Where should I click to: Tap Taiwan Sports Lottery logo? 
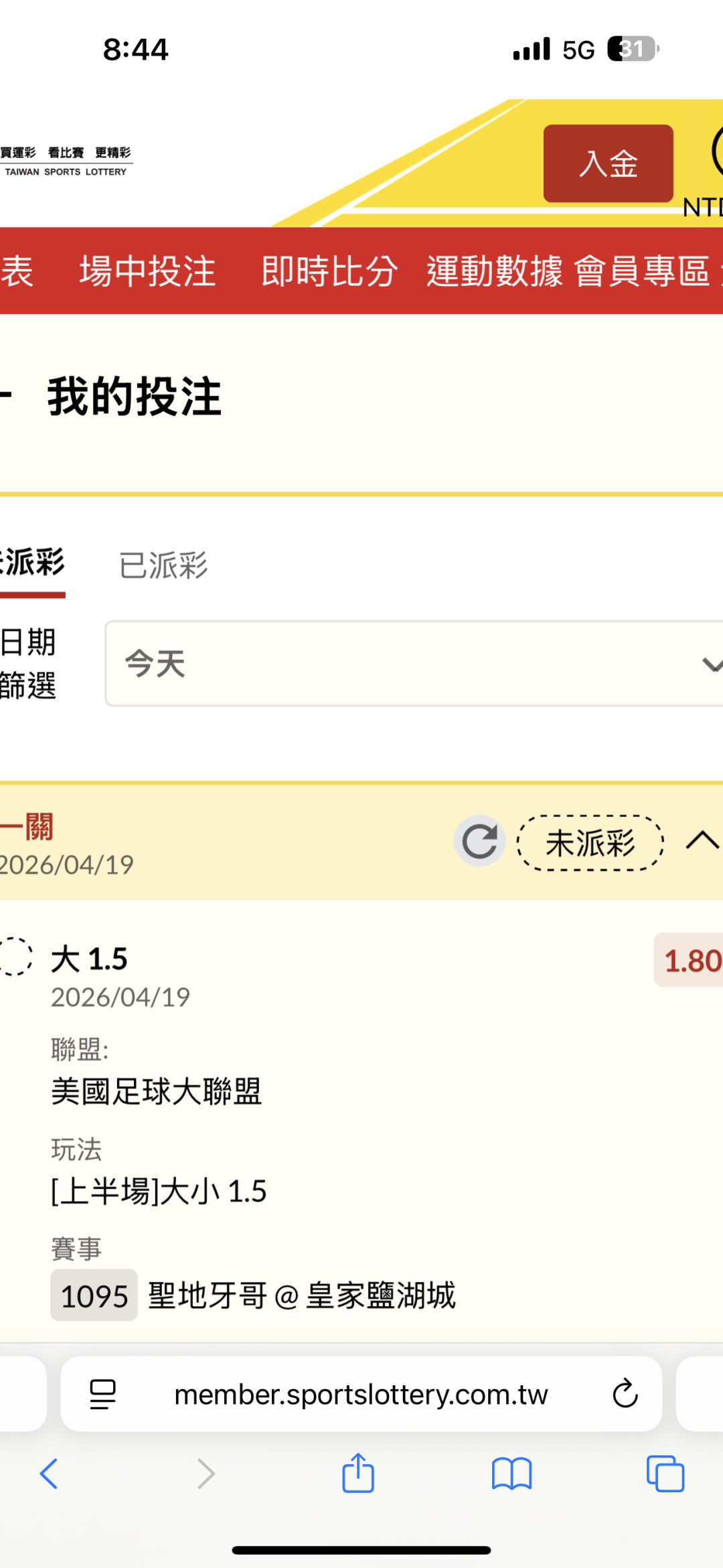pyautogui.click(x=66, y=161)
